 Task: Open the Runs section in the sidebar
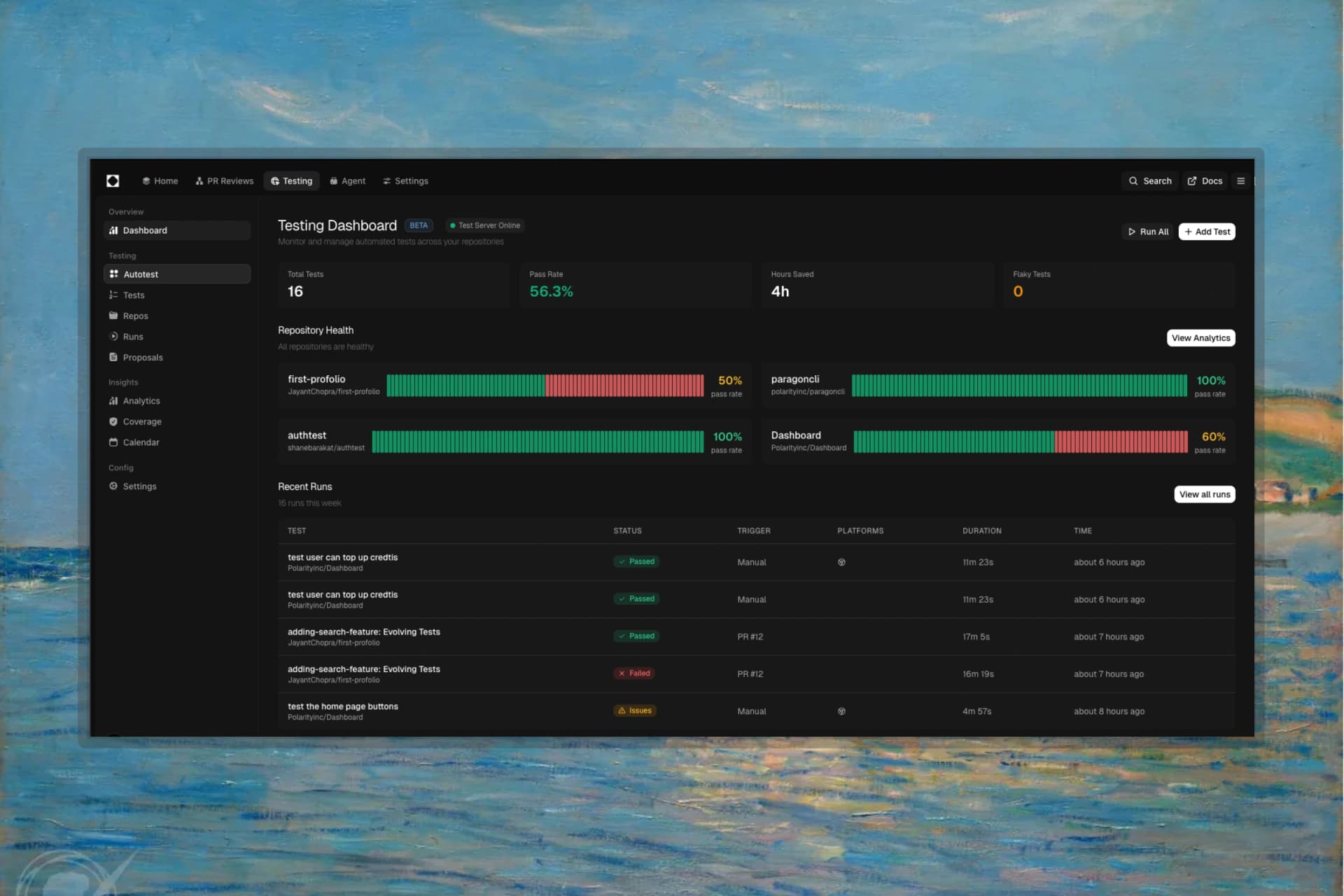pos(133,337)
